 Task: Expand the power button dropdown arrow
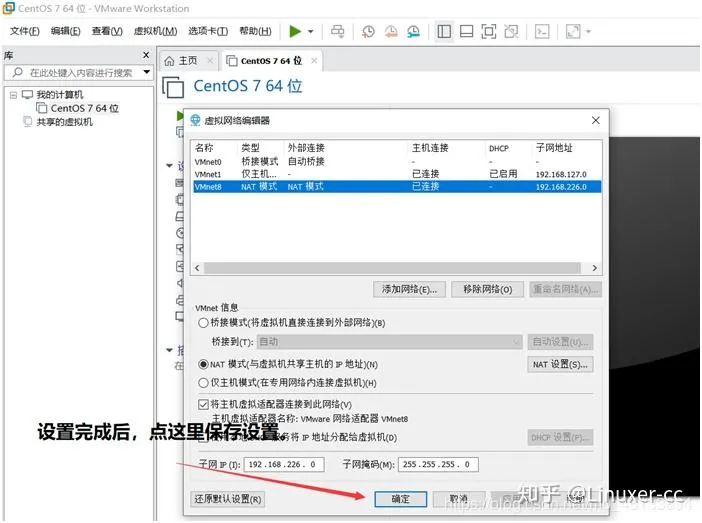point(311,32)
